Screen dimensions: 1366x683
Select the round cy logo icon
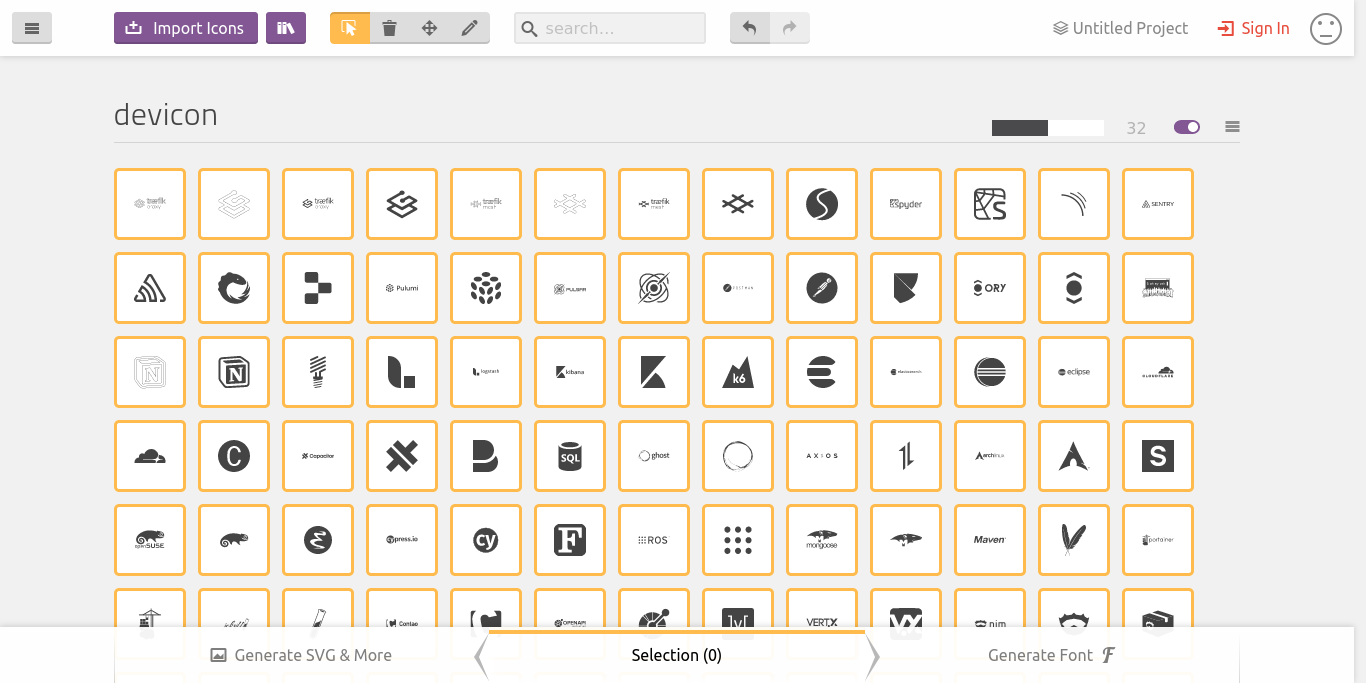(486, 540)
